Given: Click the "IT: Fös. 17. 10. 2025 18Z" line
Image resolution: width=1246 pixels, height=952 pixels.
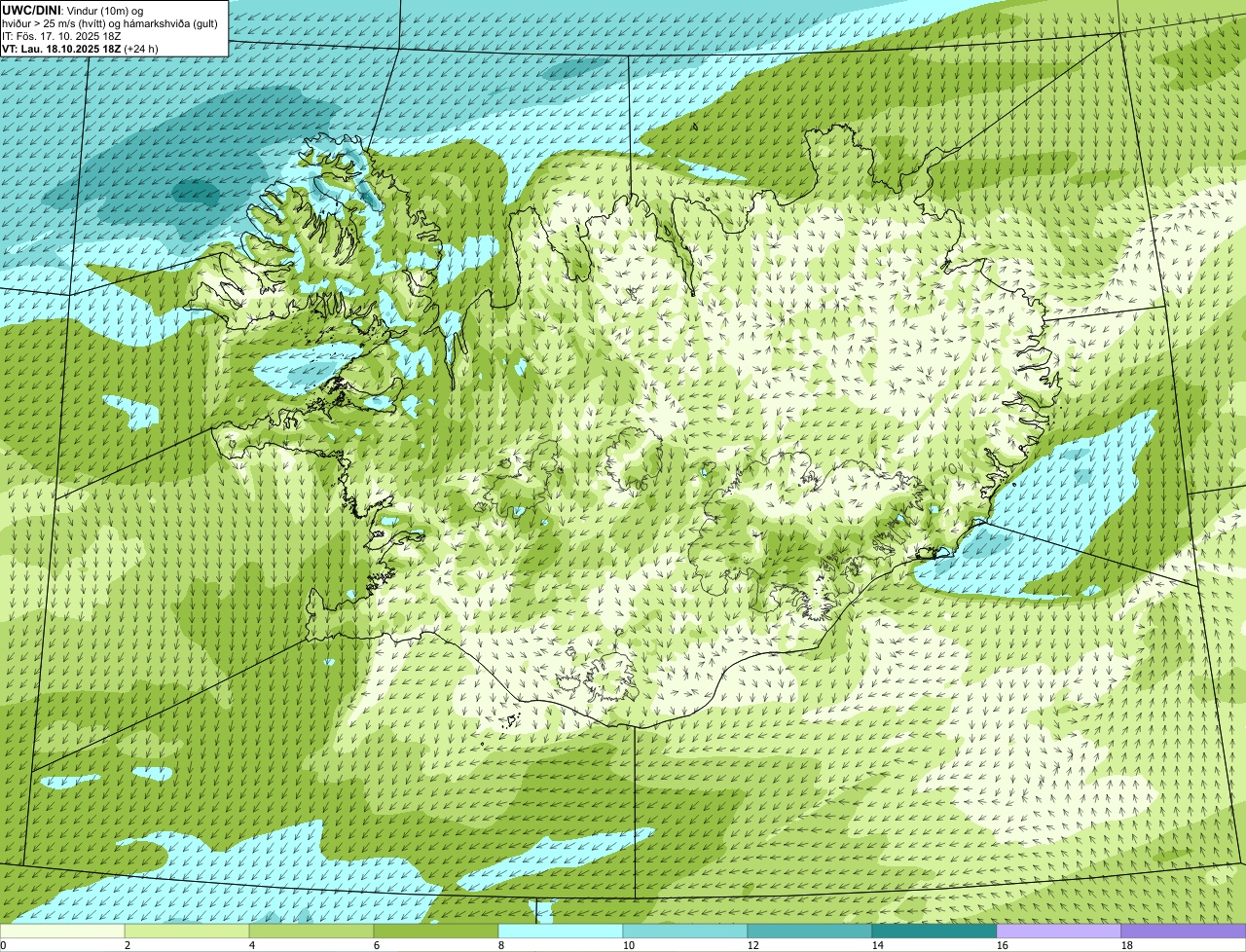Looking at the screenshot, I should point(61,35).
